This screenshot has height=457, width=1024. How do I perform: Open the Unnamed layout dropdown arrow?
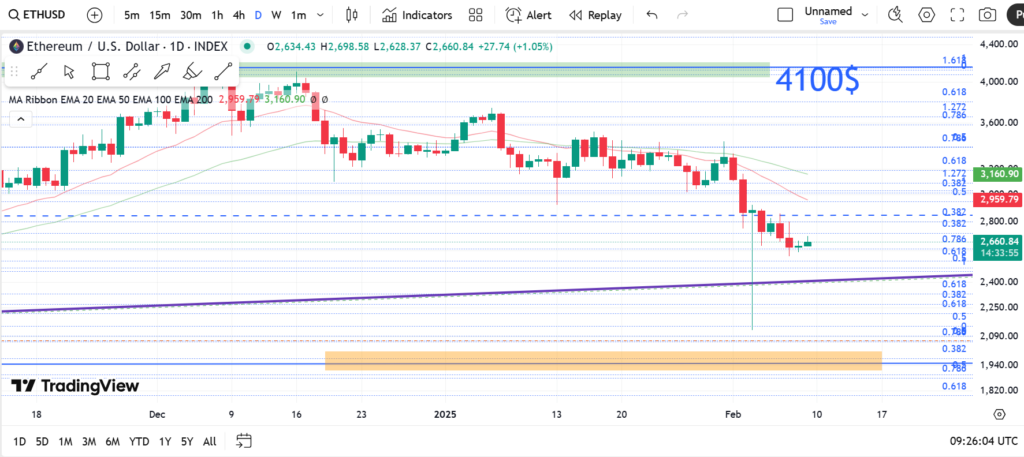tap(869, 14)
